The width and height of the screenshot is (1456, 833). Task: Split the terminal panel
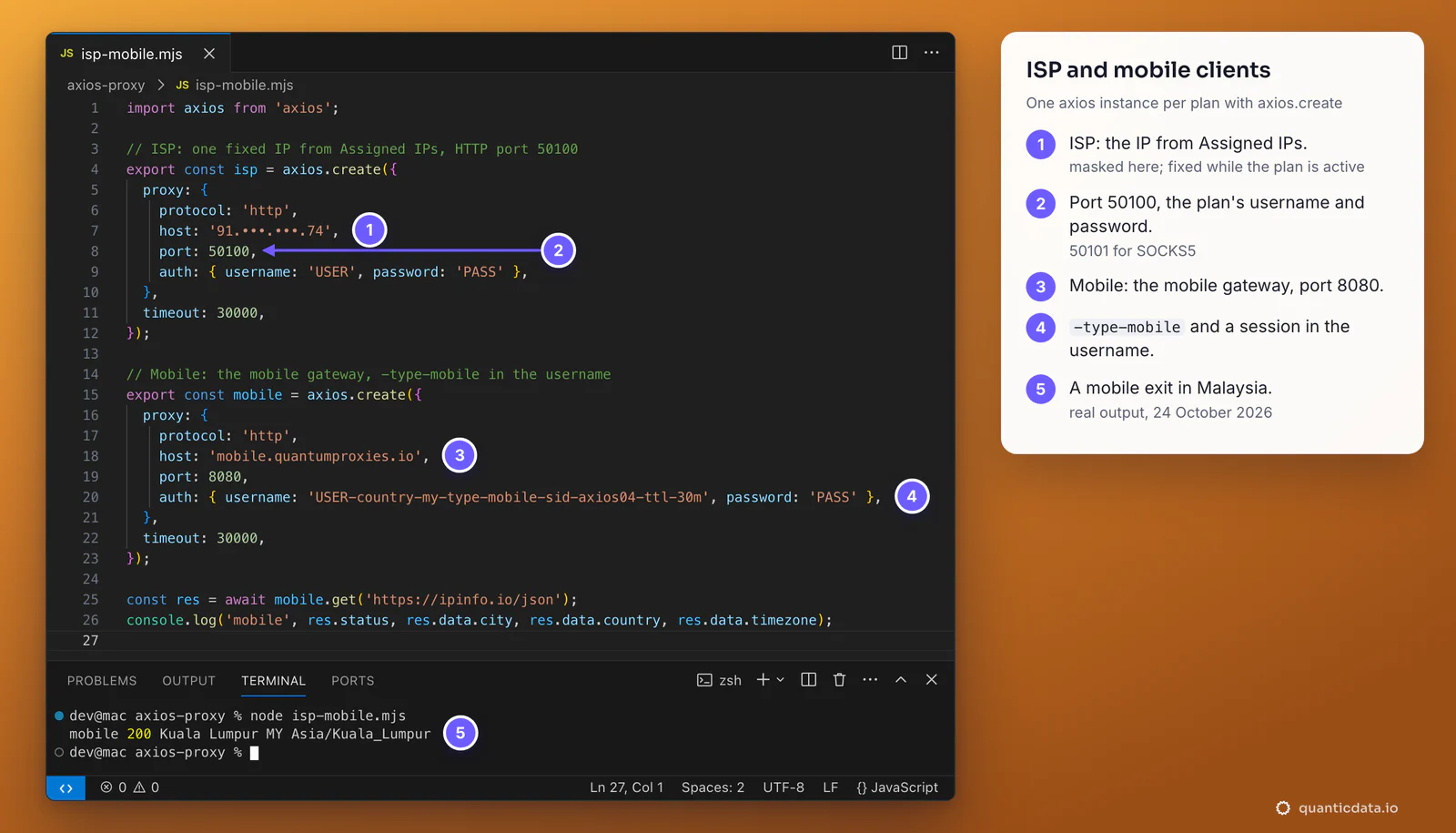pyautogui.click(x=808, y=680)
